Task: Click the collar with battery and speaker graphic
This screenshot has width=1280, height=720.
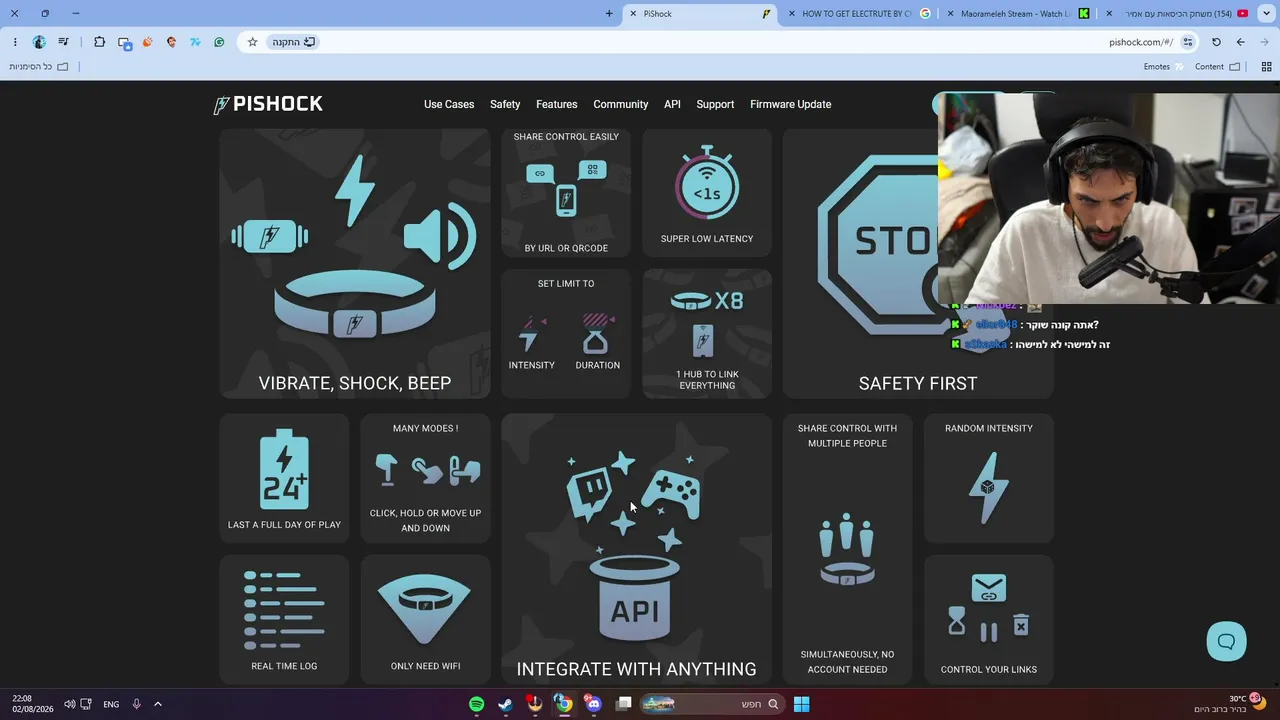Action: (355, 248)
